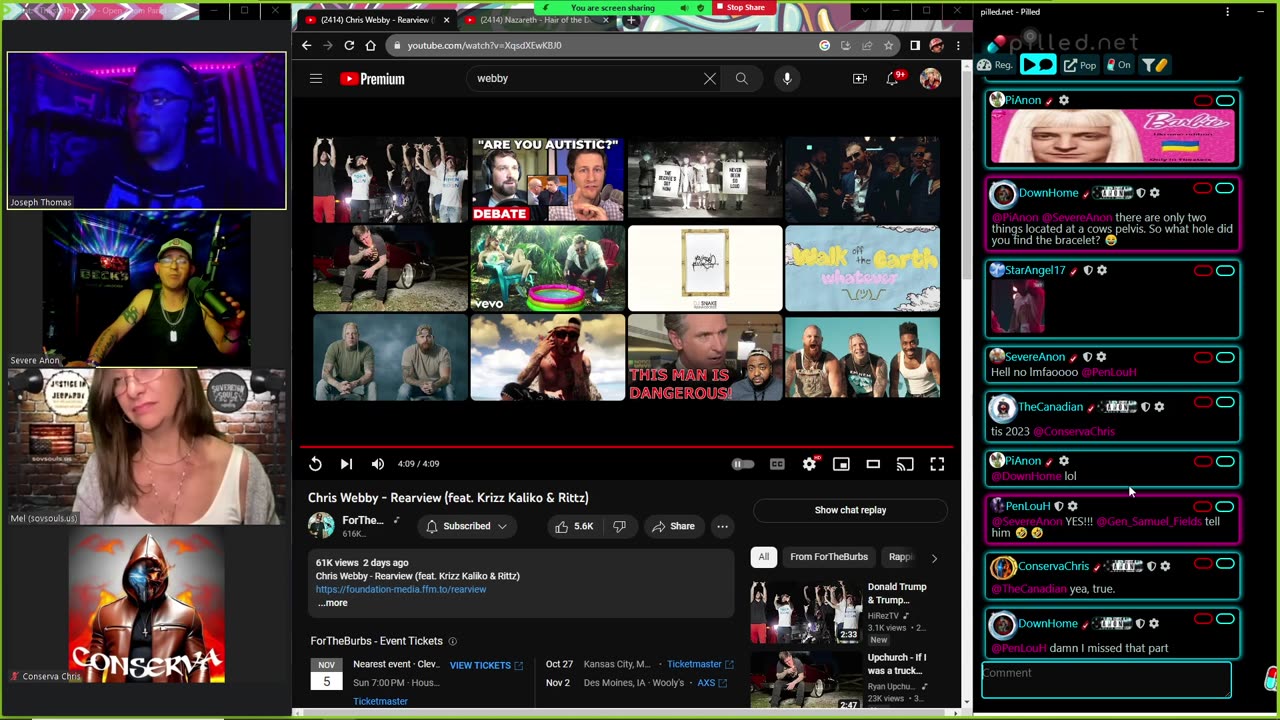Cast the video to a TV
1280x720 pixels.
click(905, 464)
